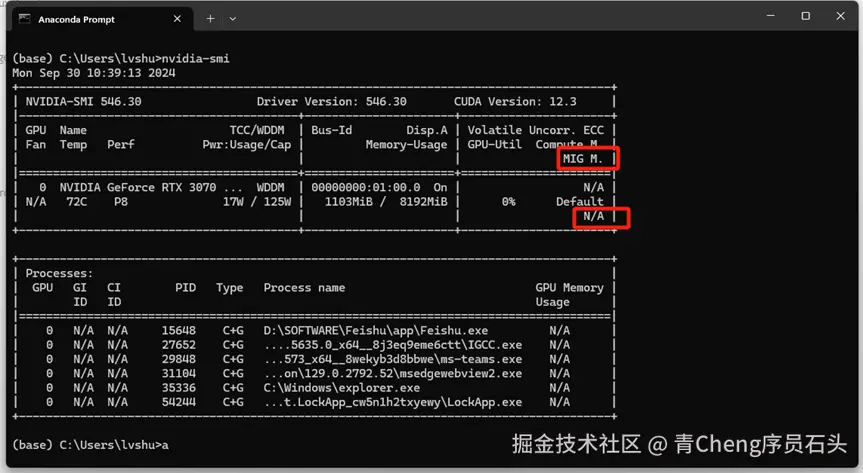Close the terminal window

840,16
